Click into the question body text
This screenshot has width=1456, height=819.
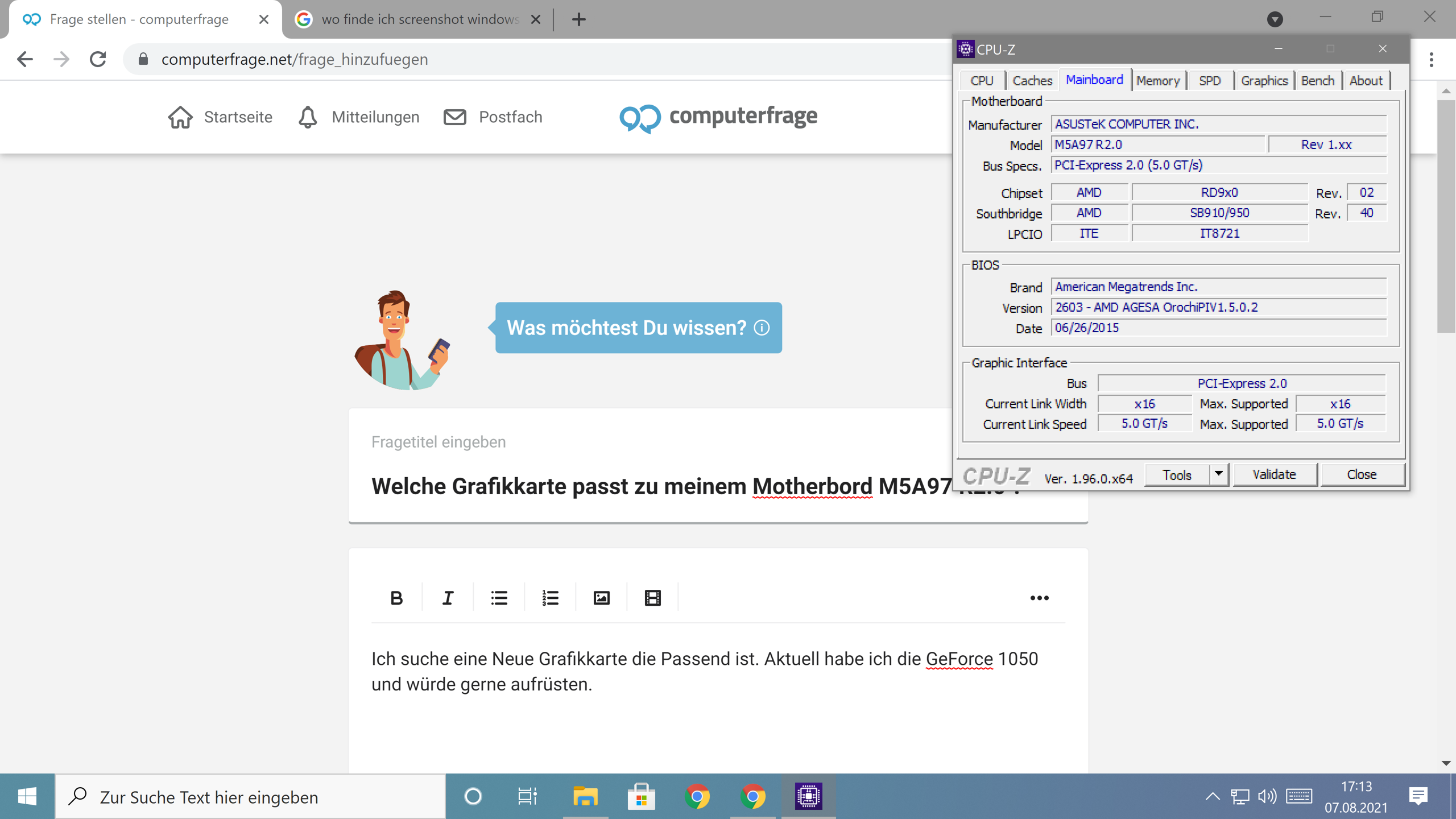pos(705,671)
